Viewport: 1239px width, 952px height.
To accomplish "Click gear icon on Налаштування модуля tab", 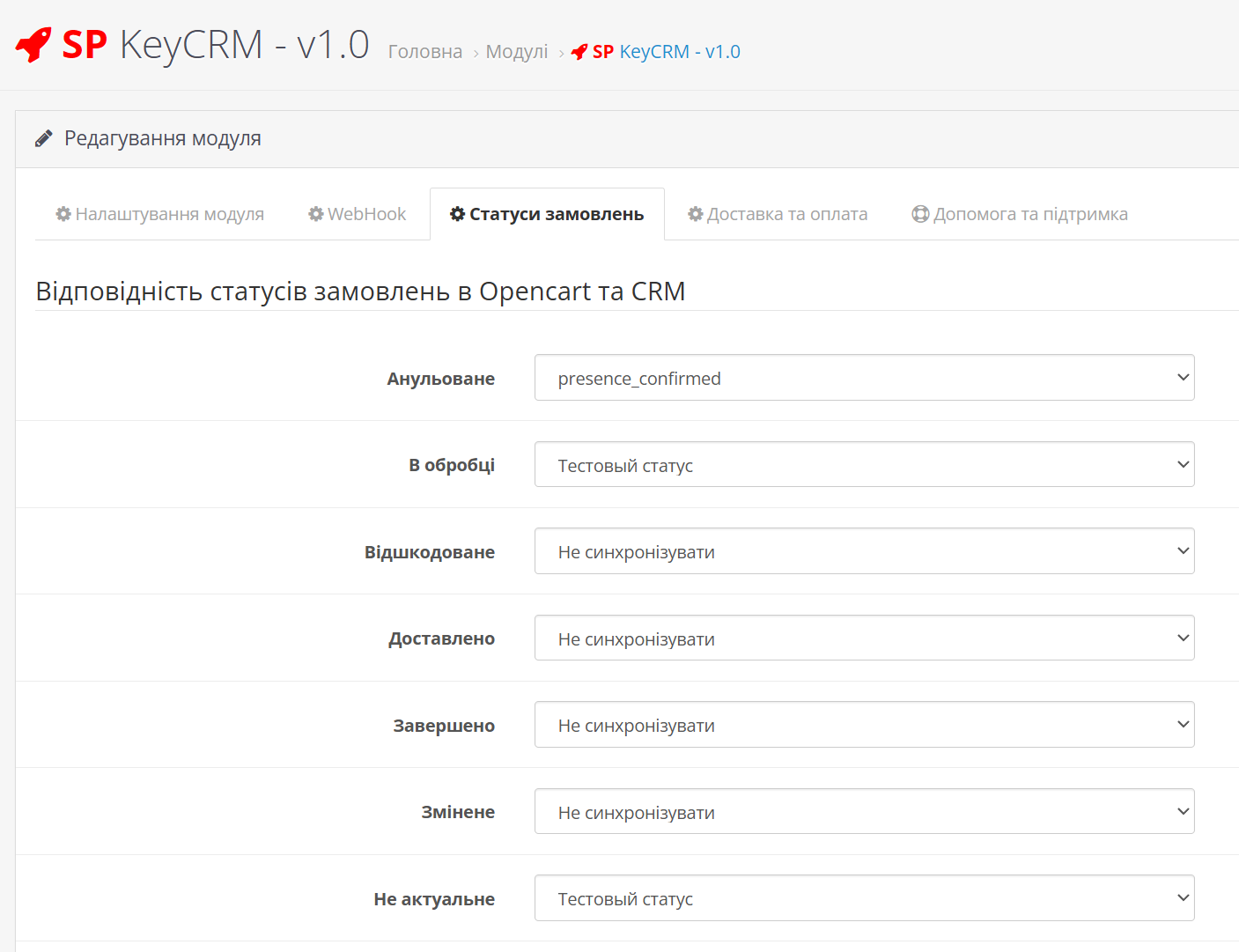I will [63, 214].
